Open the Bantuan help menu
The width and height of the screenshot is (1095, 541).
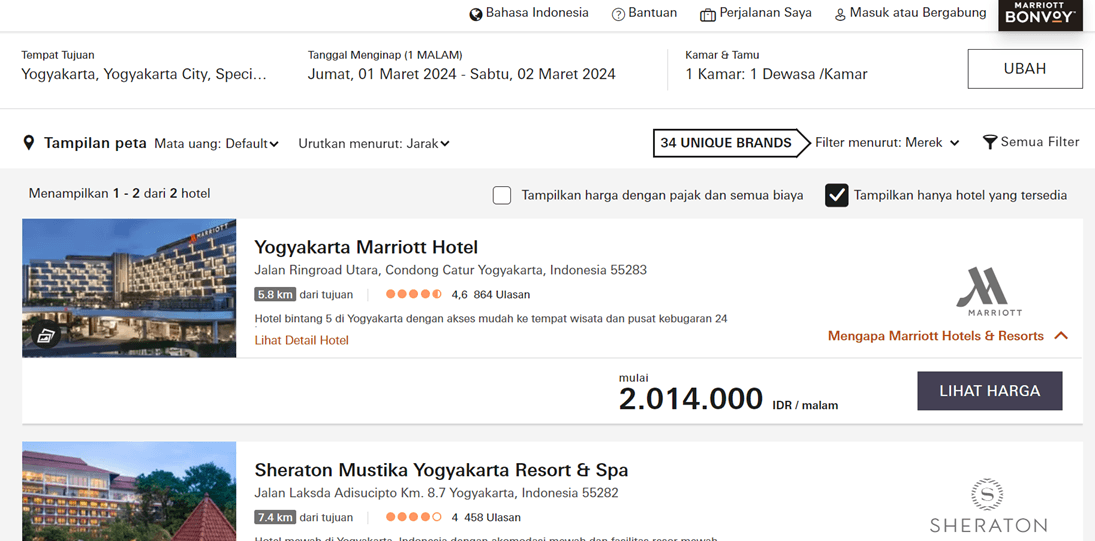[x=653, y=13]
